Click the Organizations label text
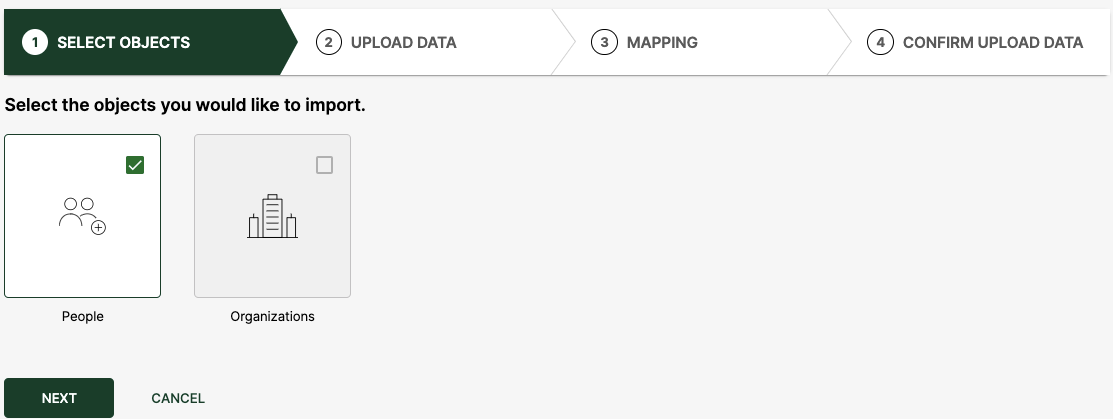Viewport: 1113px width, 419px height. tap(272, 317)
